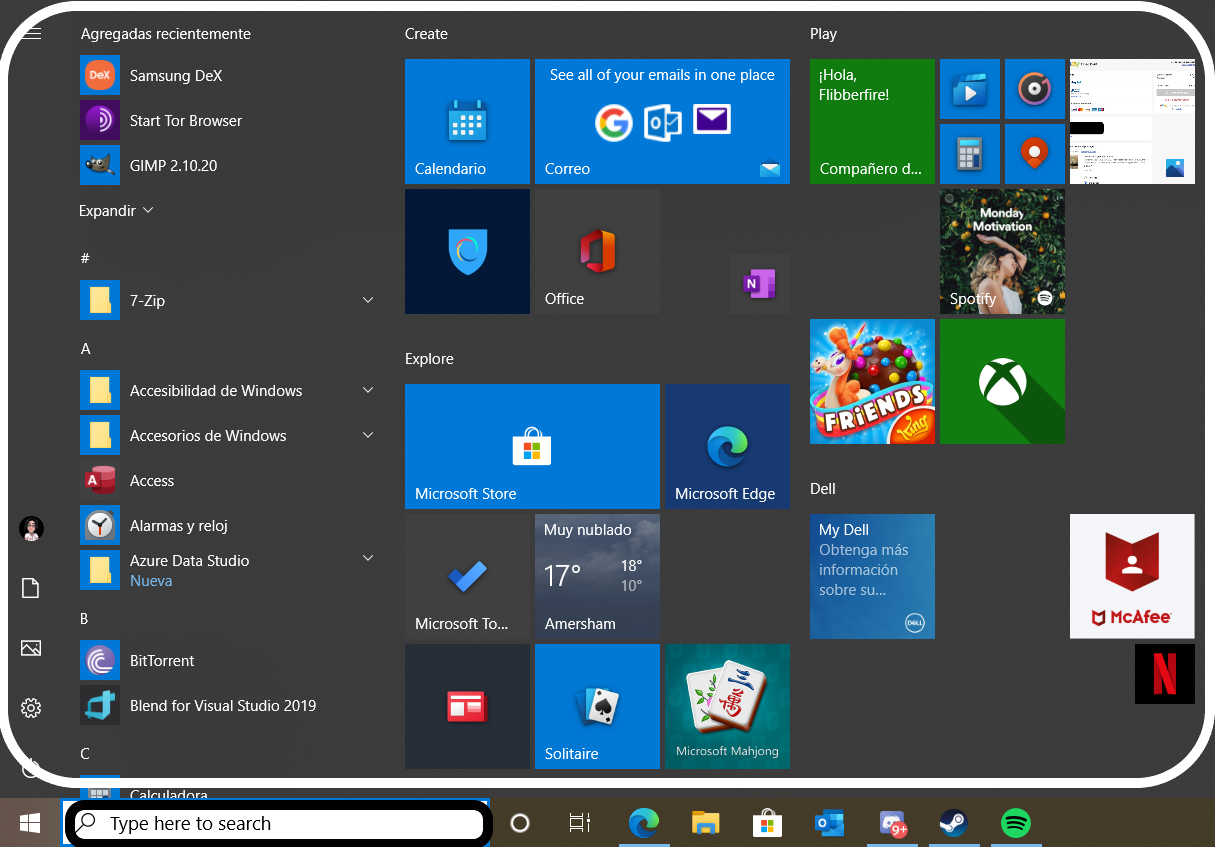This screenshot has height=847, width=1215.
Task: Switch to Edge in the taskbar
Action: [644, 823]
